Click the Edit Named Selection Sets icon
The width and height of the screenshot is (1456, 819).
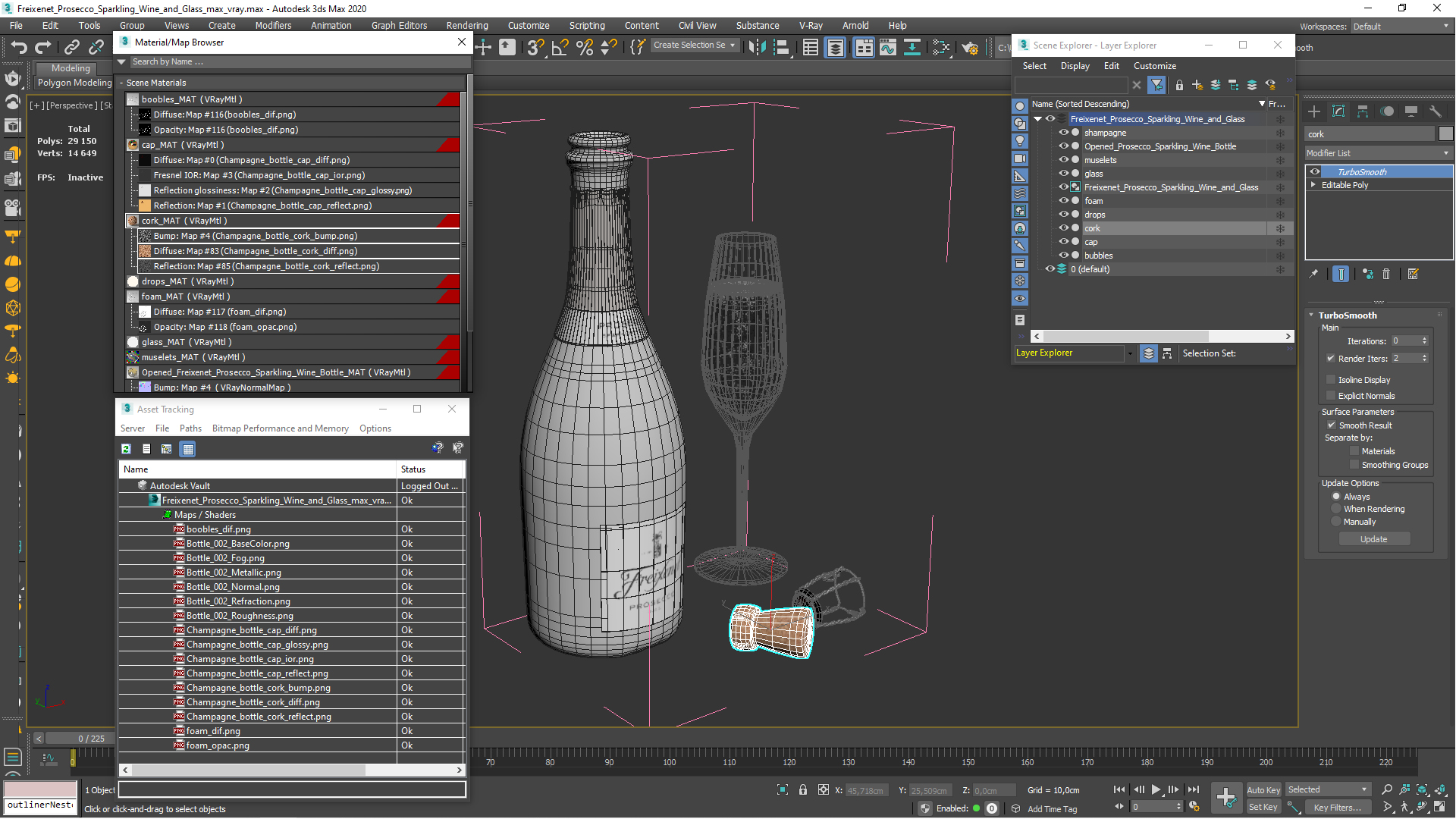pos(638,47)
